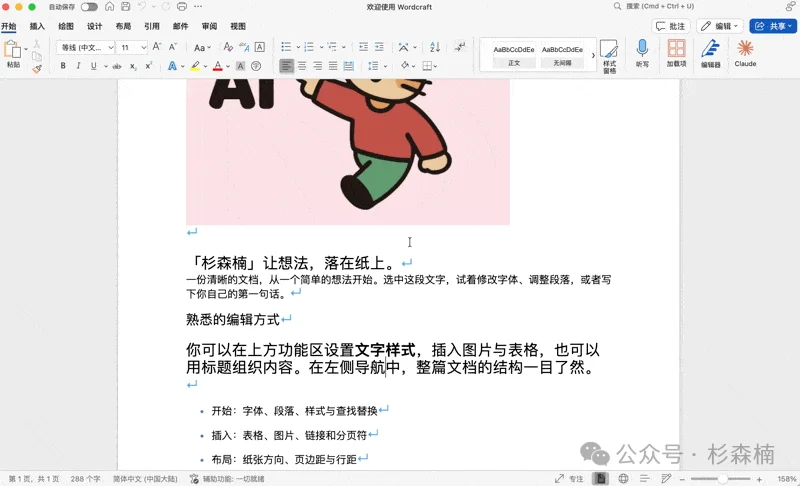
Task: Expand the styles gallery arrow
Action: pyautogui.click(x=593, y=55)
